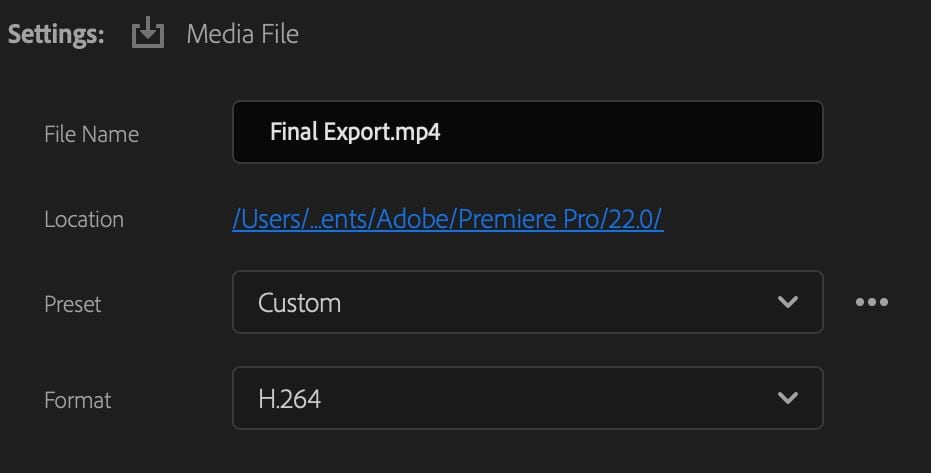Screen dimensions: 931x473
Task: Click the Location label
Action: point(84,220)
